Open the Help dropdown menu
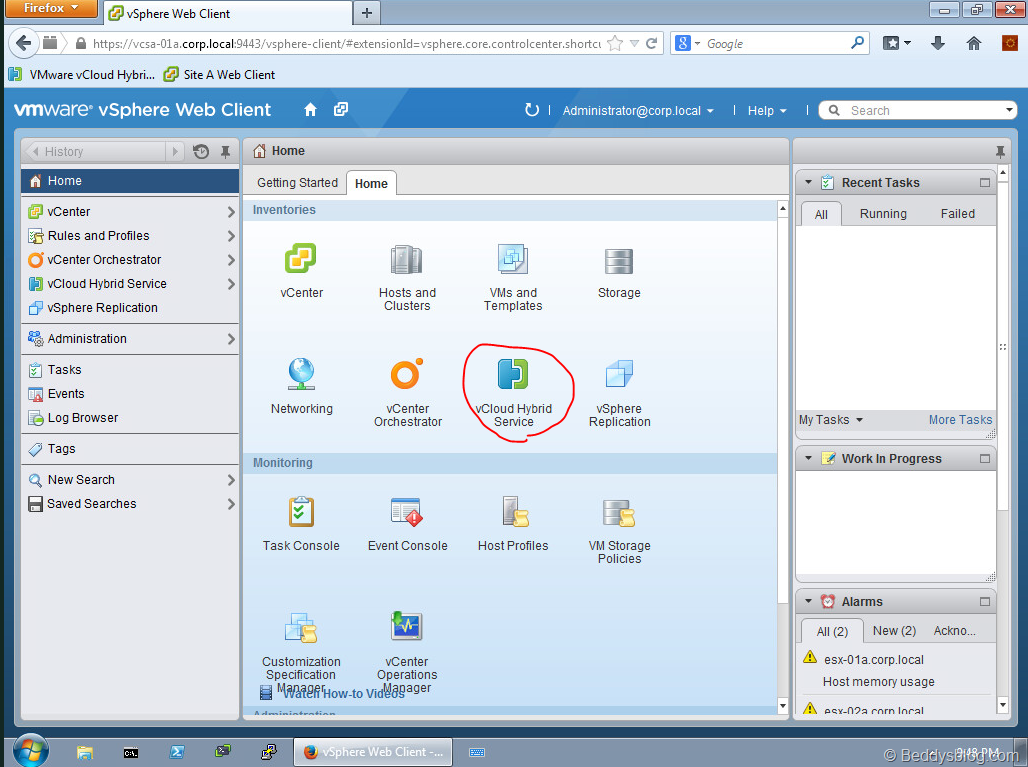Screen dimensions: 1028x767 pos(767,111)
